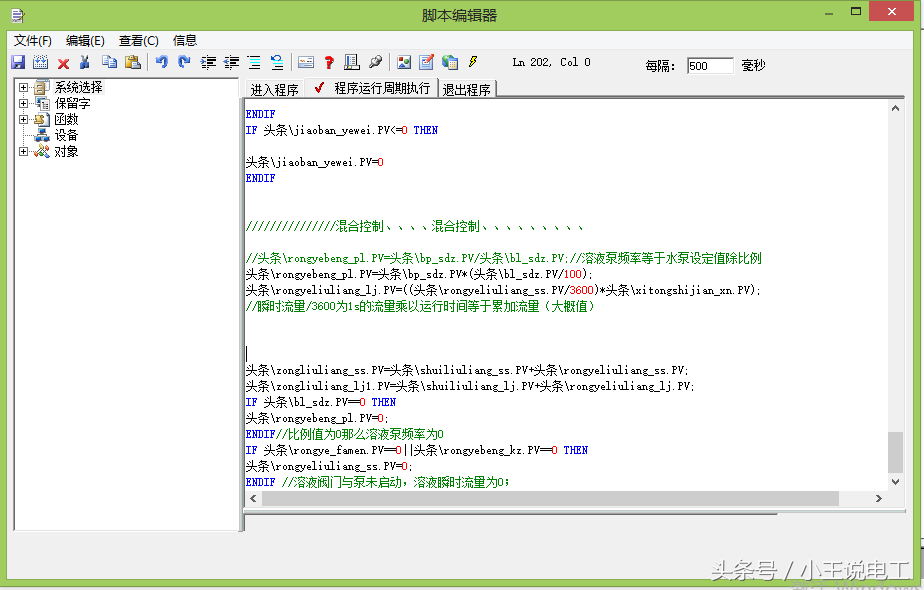Click the Save icon in toolbar
The width and height of the screenshot is (924, 590).
(x=18, y=62)
